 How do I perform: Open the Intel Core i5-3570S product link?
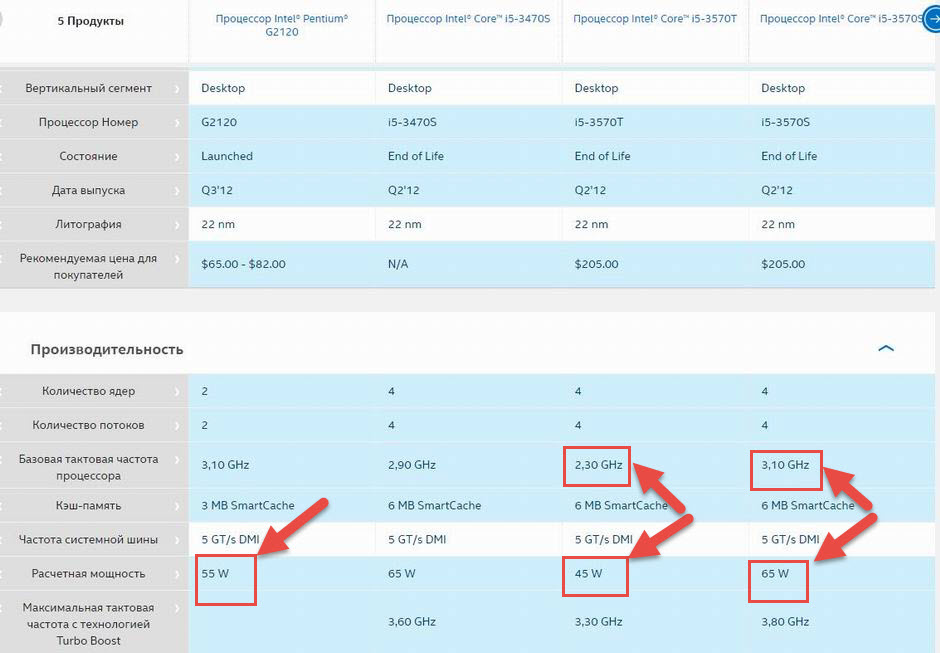click(x=840, y=19)
